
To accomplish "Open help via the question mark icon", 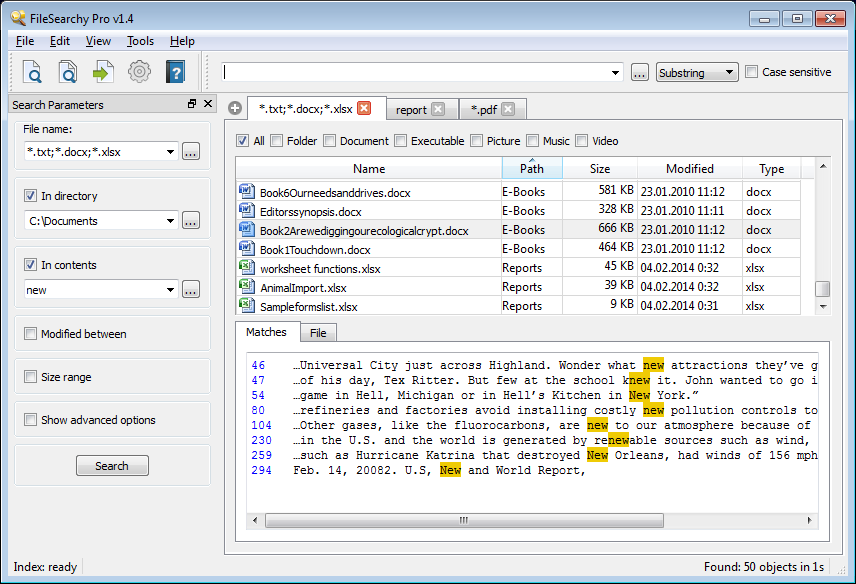I will (x=175, y=72).
